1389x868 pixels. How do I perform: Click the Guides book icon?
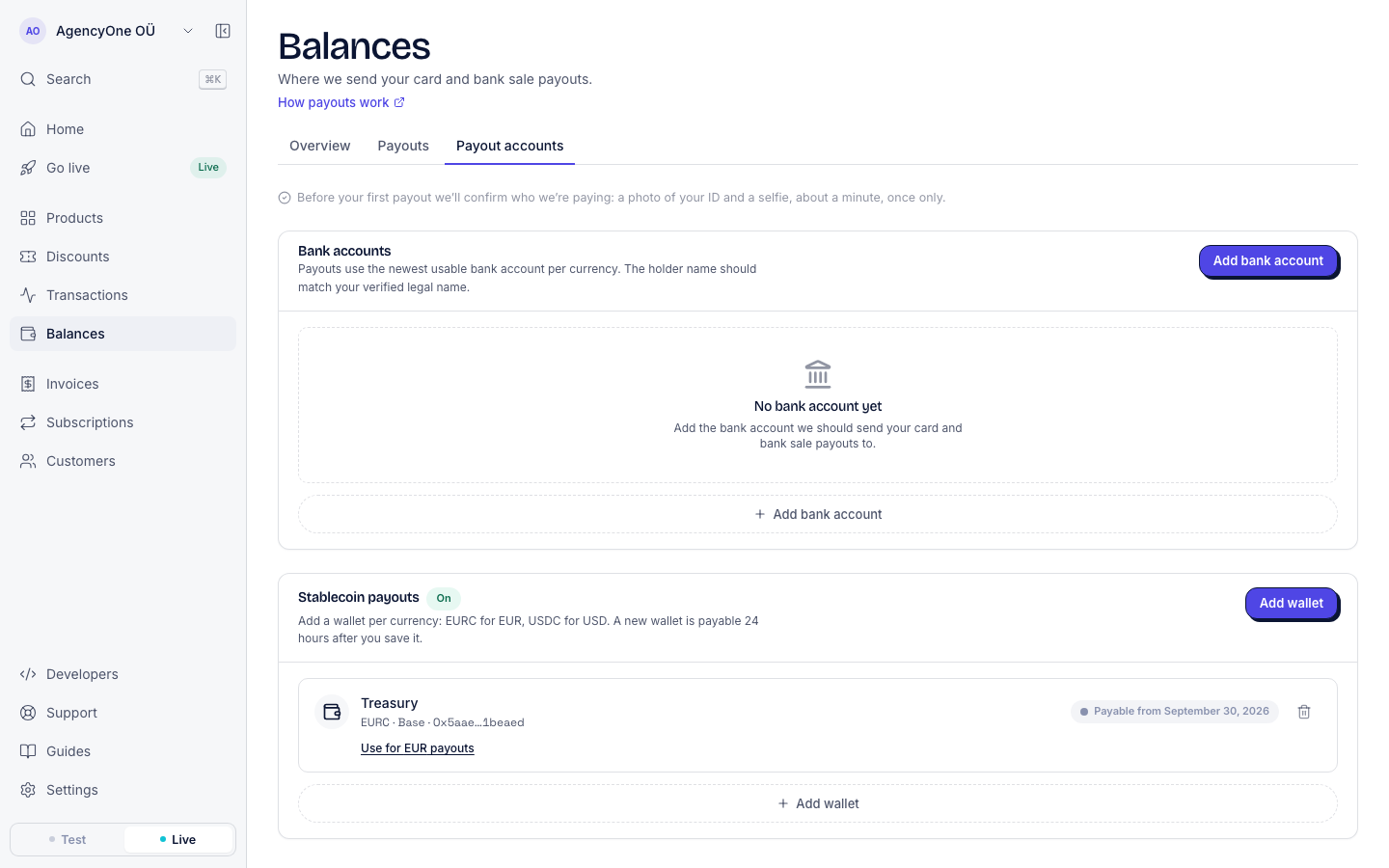point(28,751)
